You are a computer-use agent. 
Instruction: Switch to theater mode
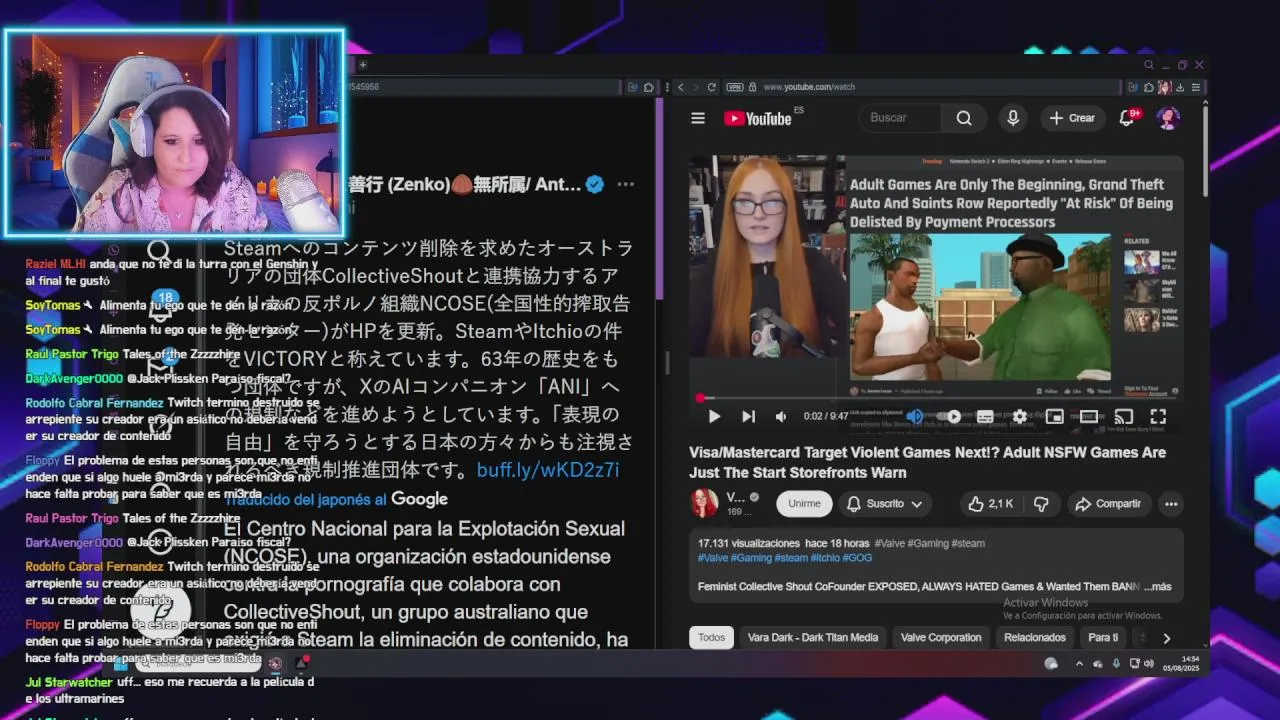point(1089,416)
